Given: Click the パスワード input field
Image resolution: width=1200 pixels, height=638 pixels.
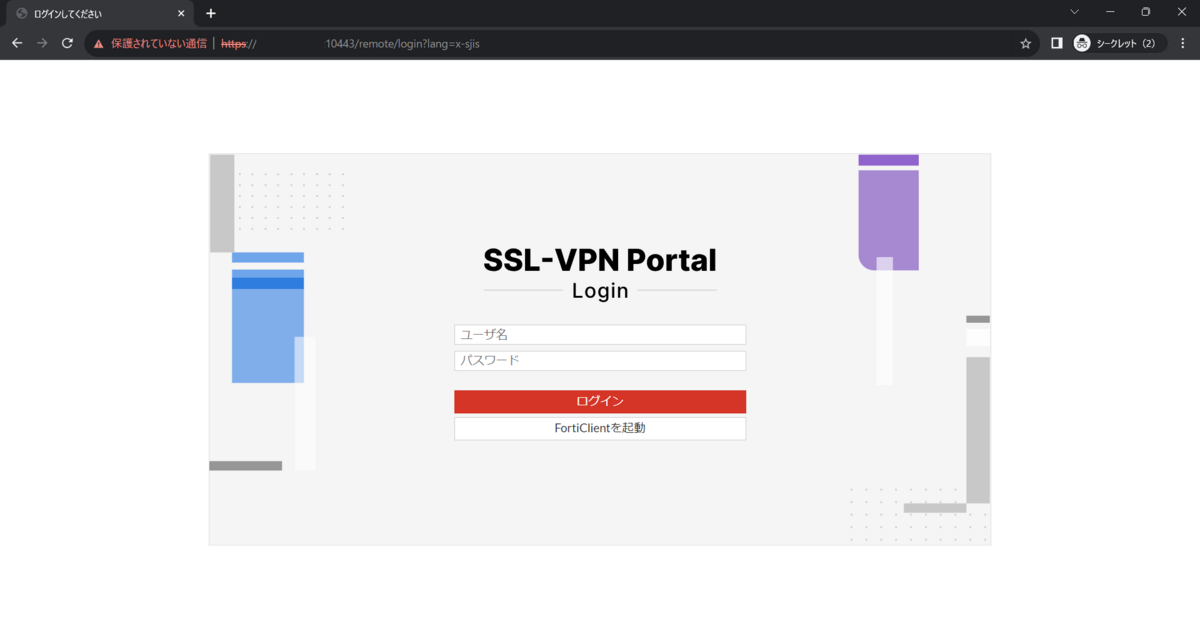Looking at the screenshot, I should 600,360.
